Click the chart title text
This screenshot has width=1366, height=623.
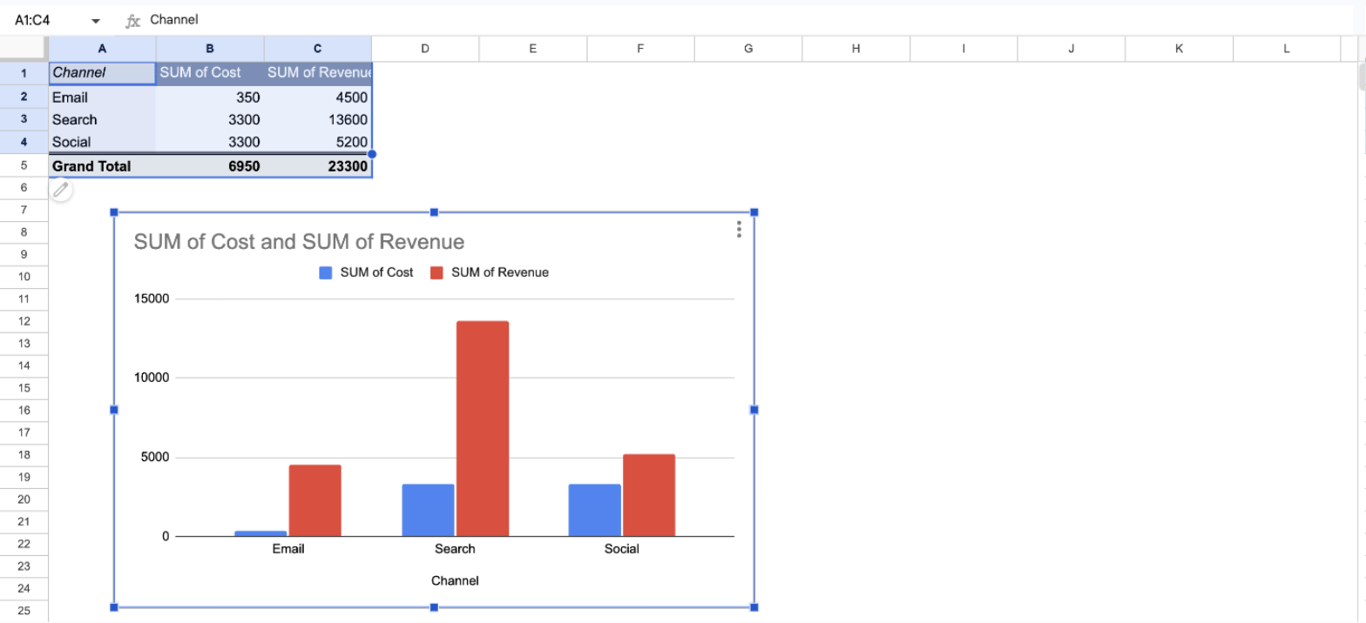pos(299,242)
